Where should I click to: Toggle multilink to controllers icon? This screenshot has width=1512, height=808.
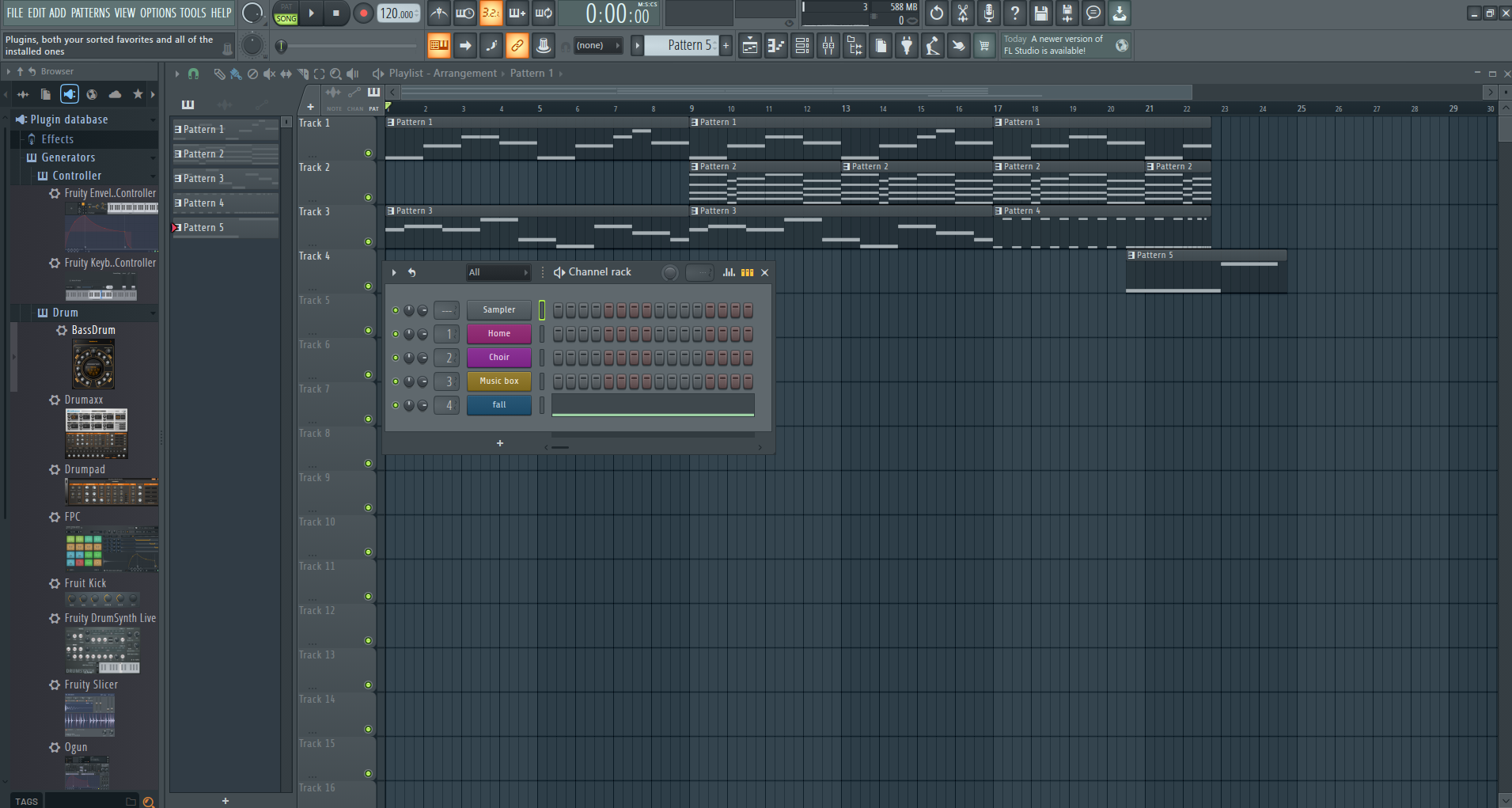[x=517, y=46]
